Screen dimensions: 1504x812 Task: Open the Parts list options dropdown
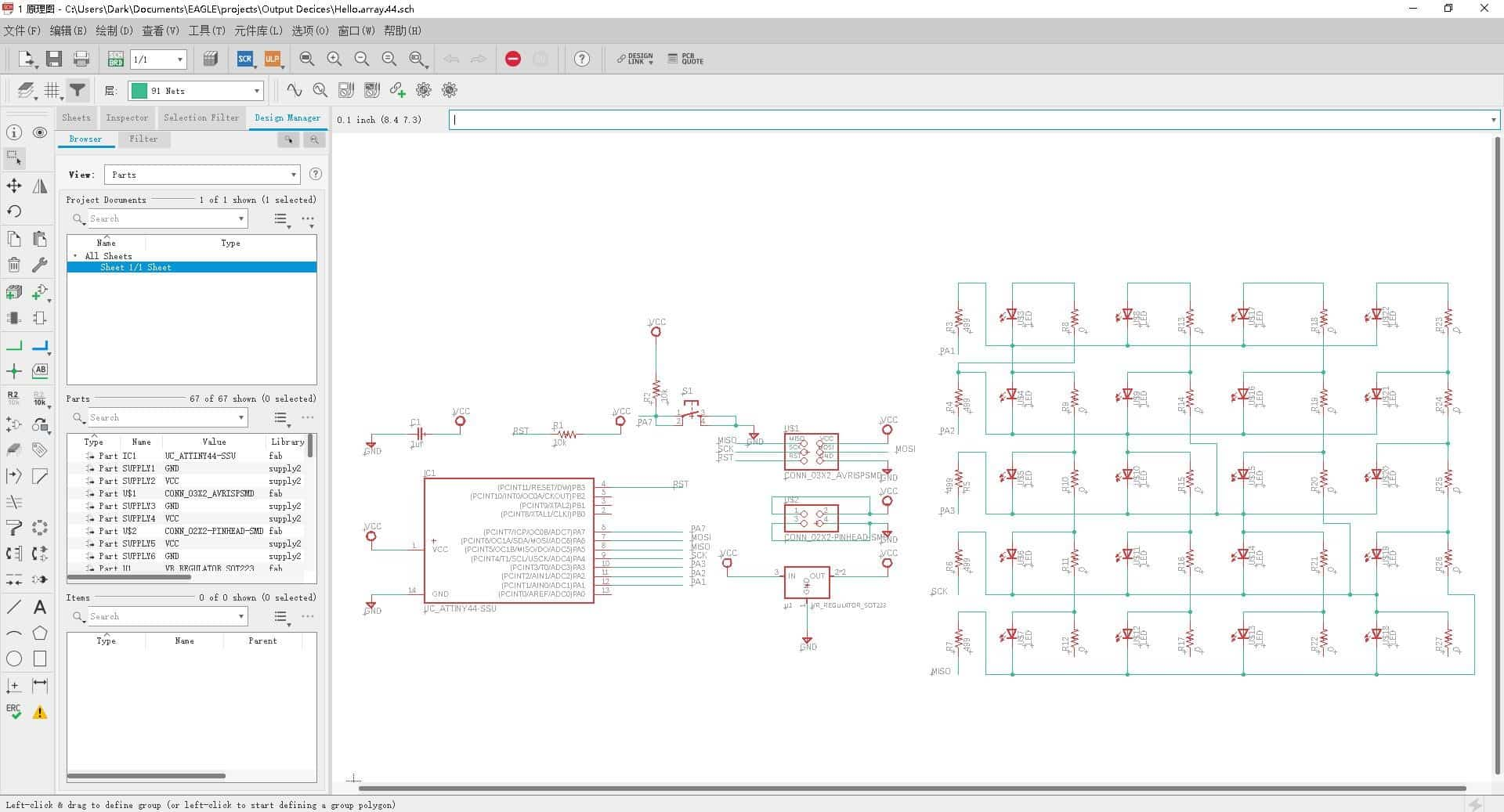(282, 418)
